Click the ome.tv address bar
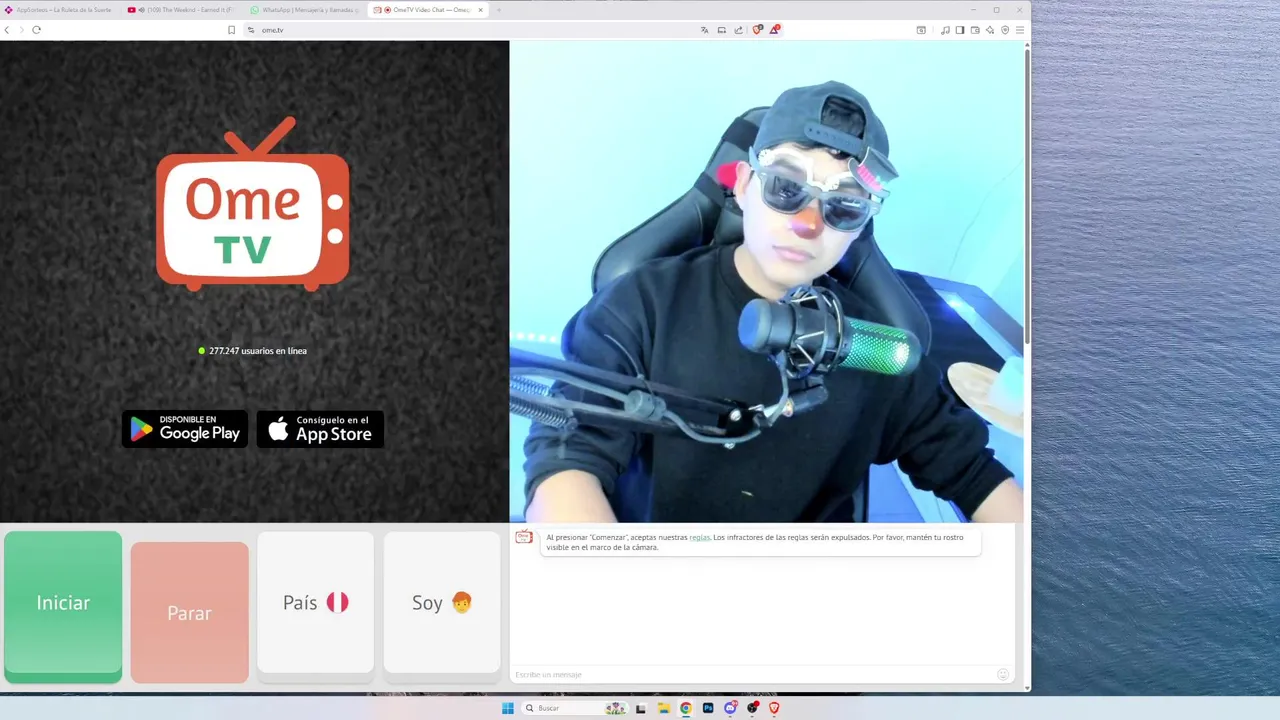 coord(470,30)
